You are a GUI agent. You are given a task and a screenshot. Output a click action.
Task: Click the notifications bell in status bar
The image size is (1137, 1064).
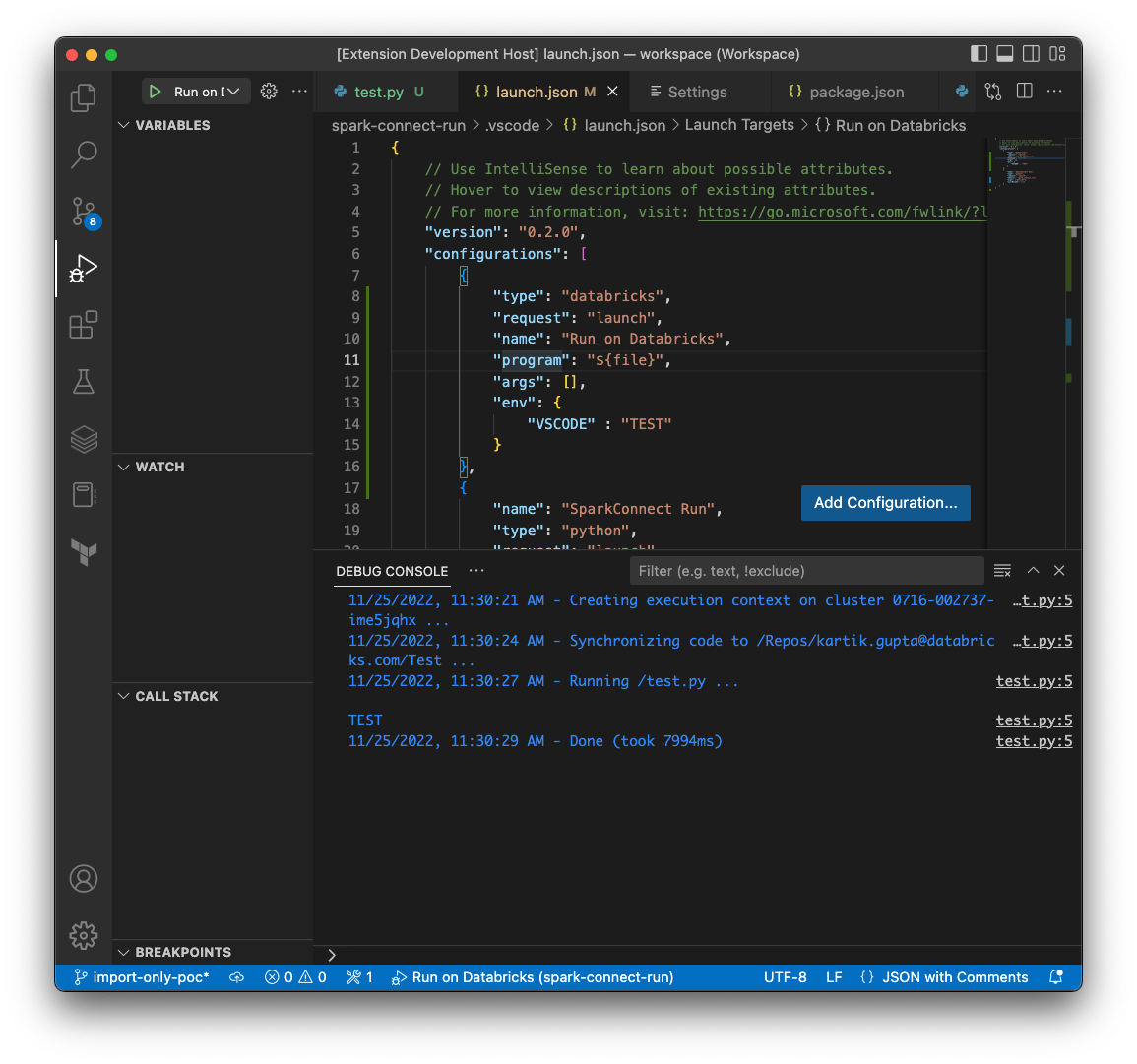click(1056, 977)
